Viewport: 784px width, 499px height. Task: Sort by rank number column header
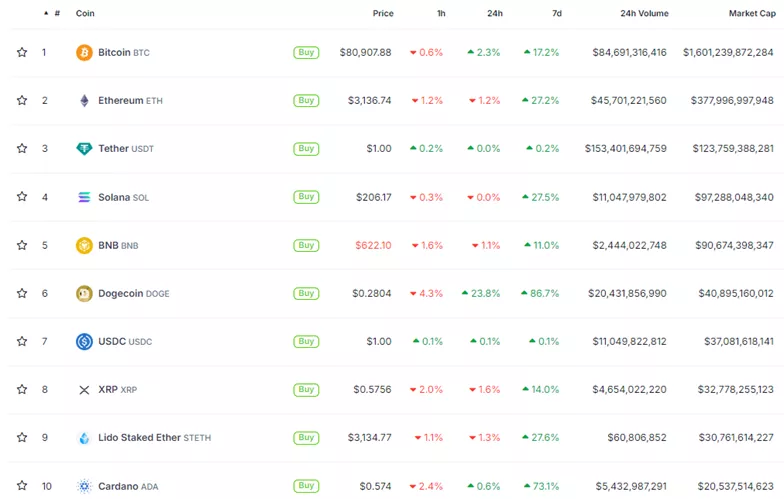(x=52, y=14)
